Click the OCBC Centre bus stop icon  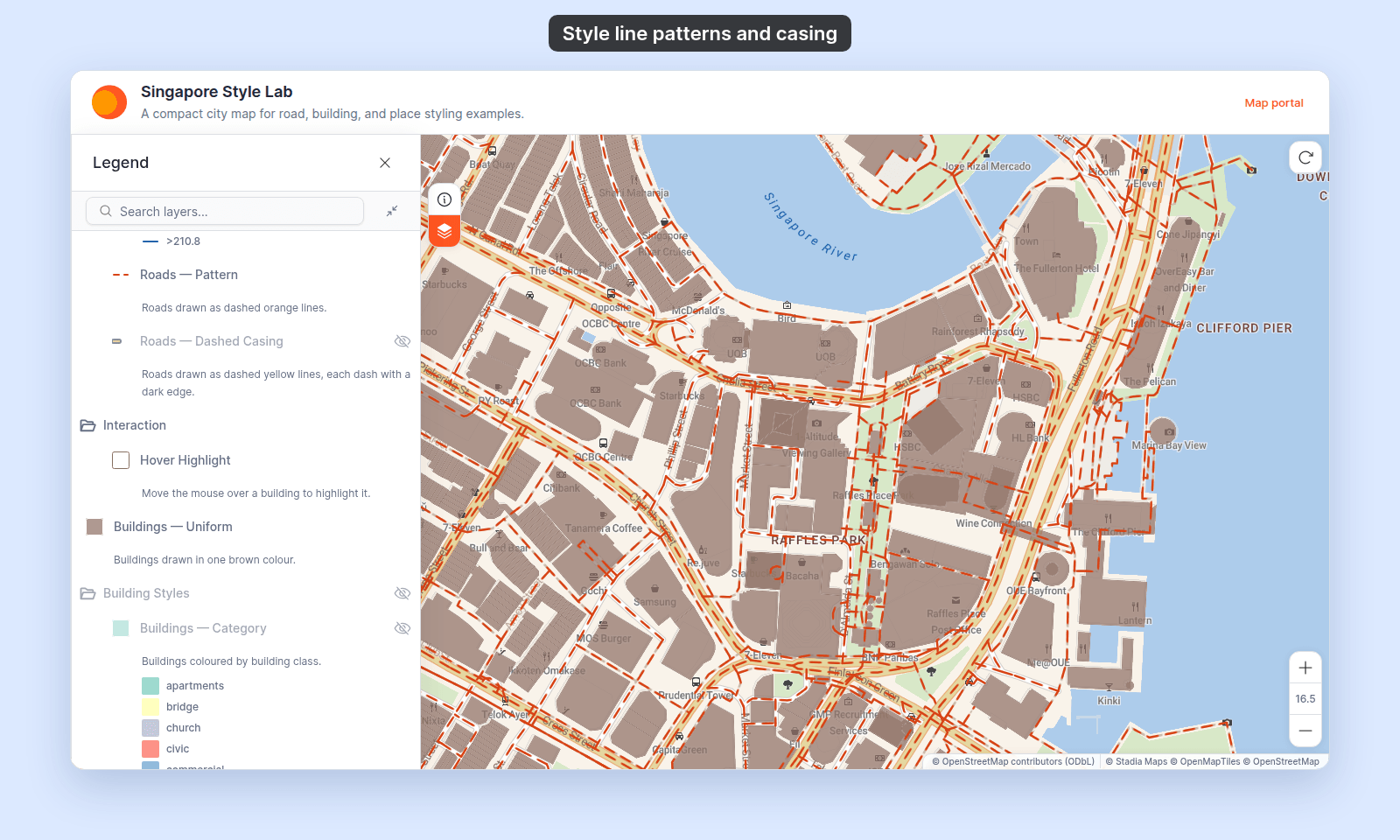click(x=603, y=444)
